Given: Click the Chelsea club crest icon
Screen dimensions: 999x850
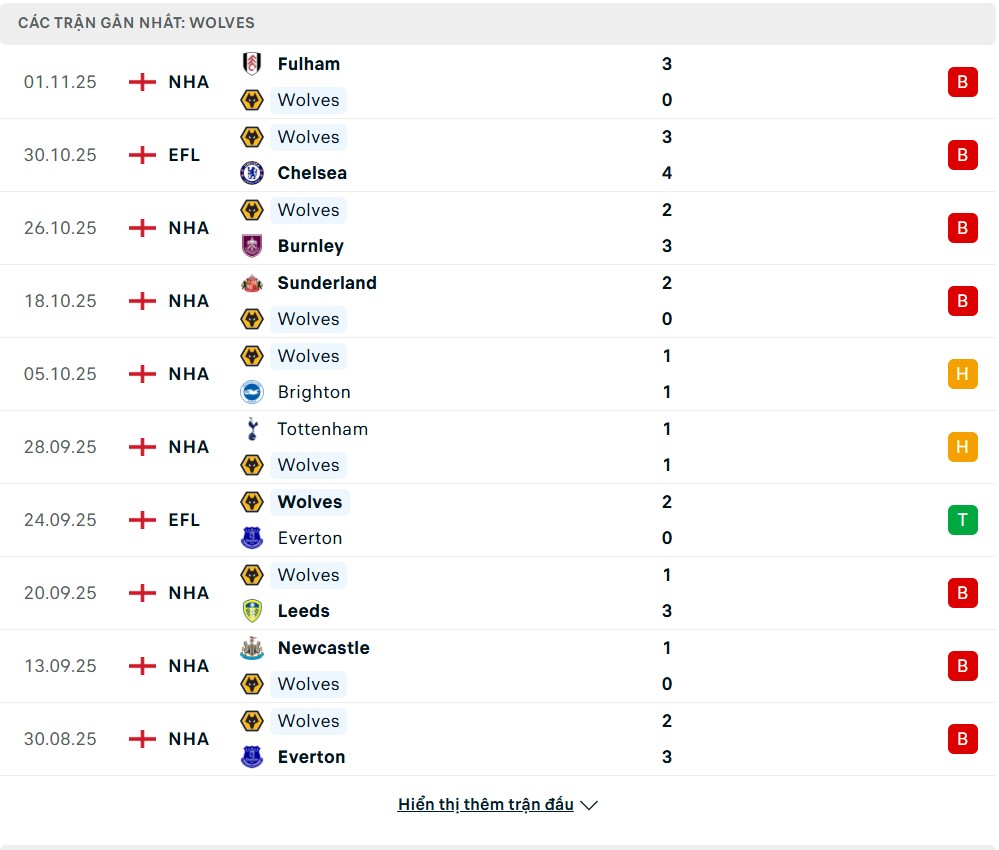Looking at the screenshot, I should tap(252, 173).
